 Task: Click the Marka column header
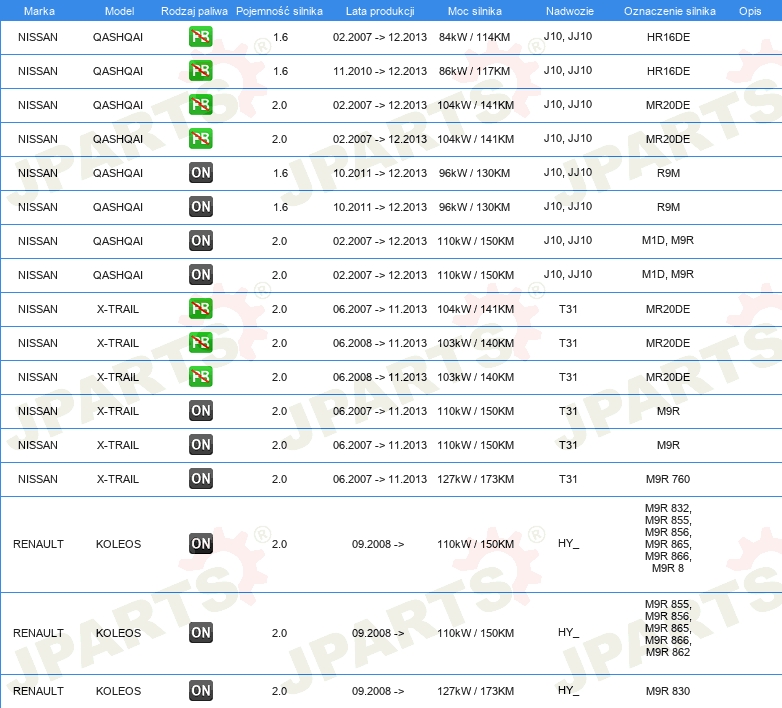[39, 11]
